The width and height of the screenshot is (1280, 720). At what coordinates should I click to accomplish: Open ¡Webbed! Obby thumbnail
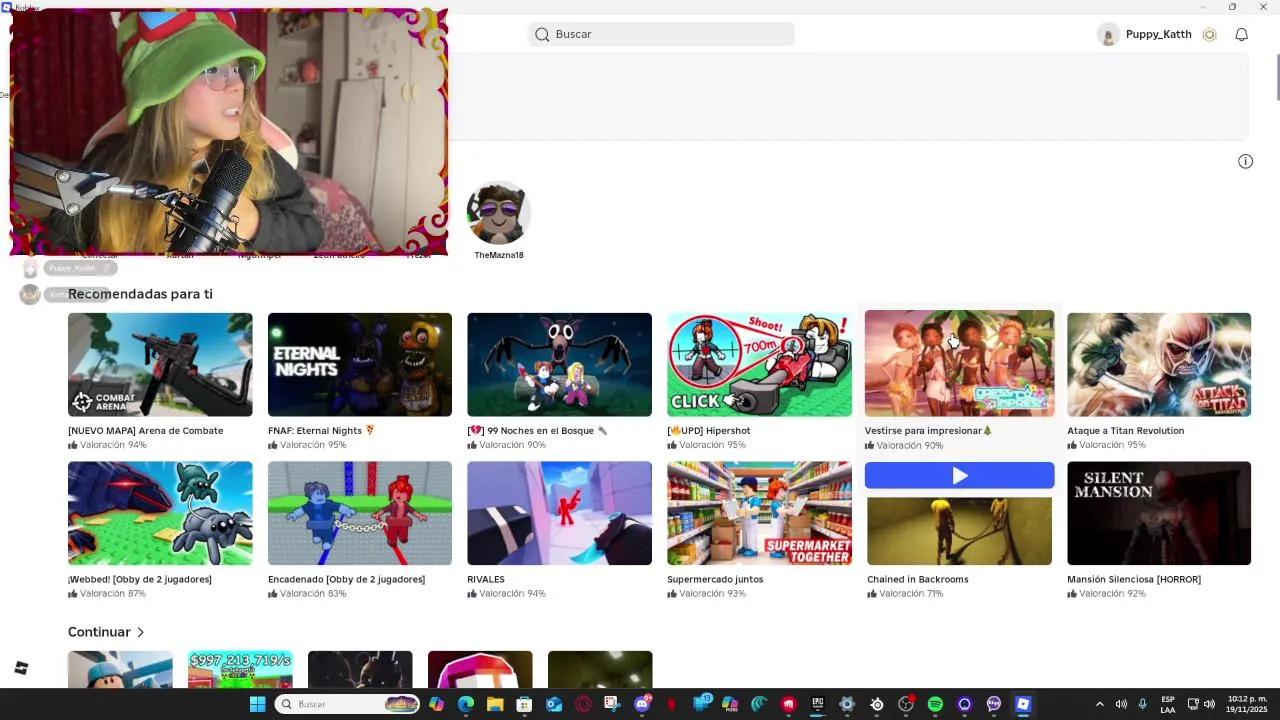pos(160,513)
